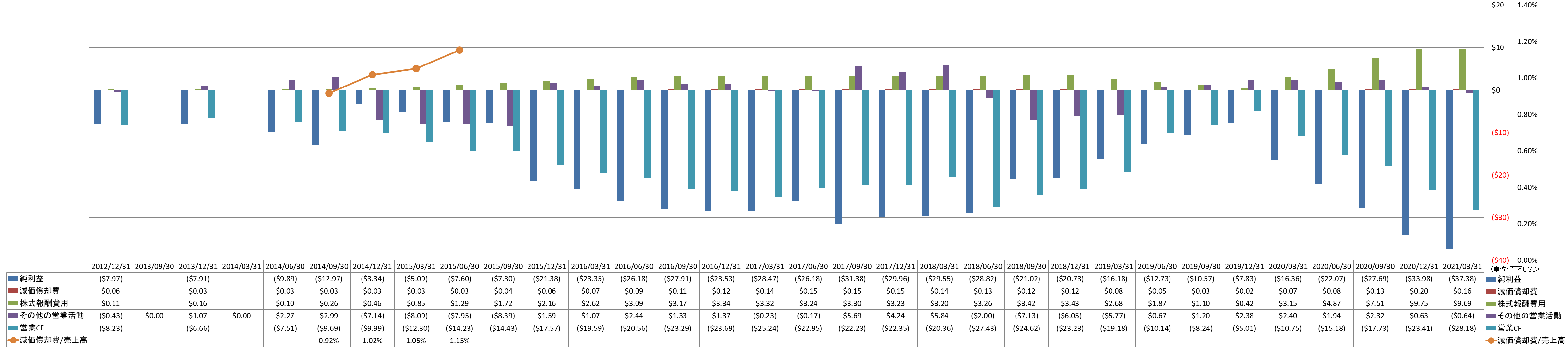Click the $20 axis label

tap(1497, 5)
